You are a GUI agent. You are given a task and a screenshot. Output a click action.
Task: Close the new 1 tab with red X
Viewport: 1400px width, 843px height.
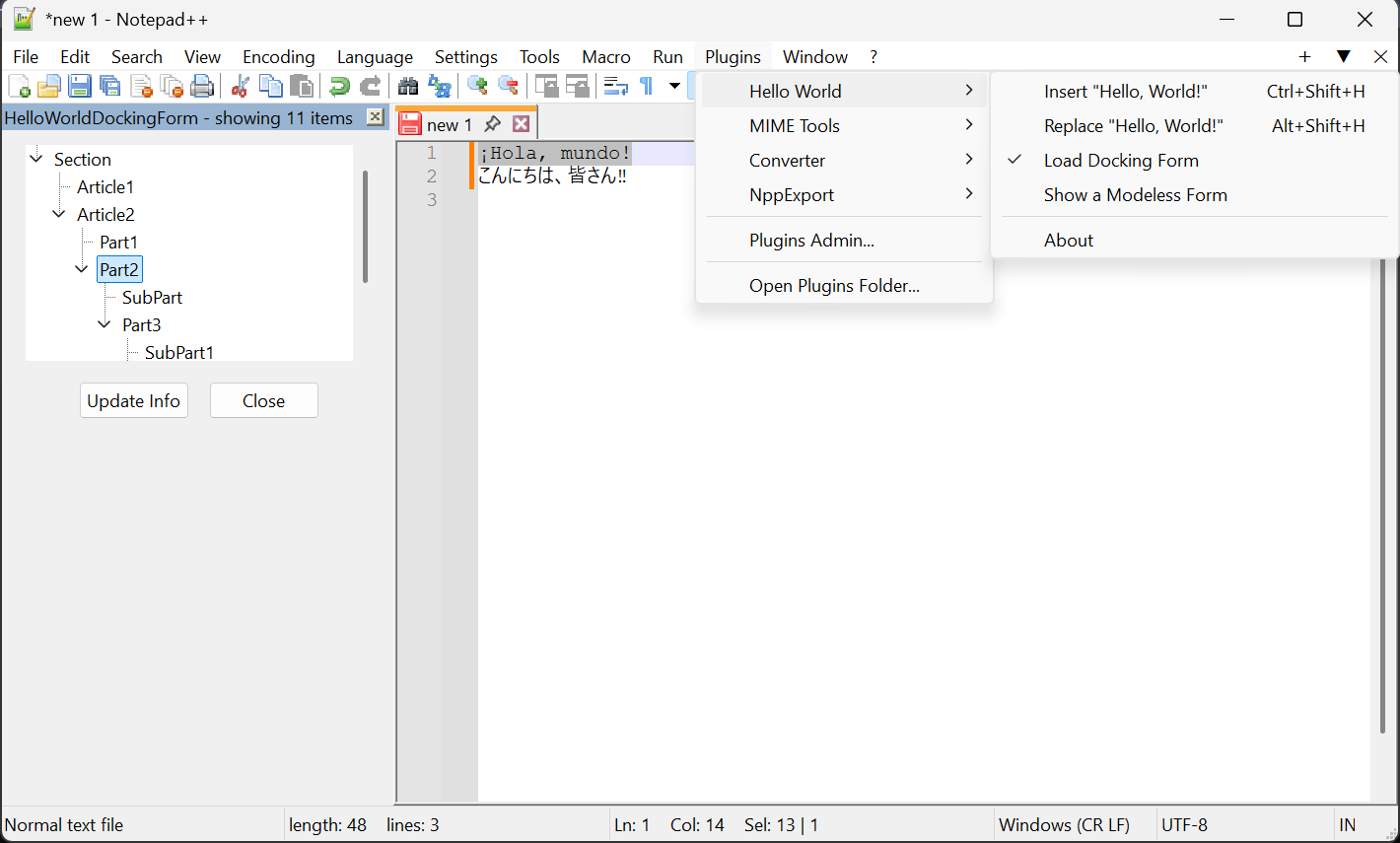pyautogui.click(x=522, y=123)
